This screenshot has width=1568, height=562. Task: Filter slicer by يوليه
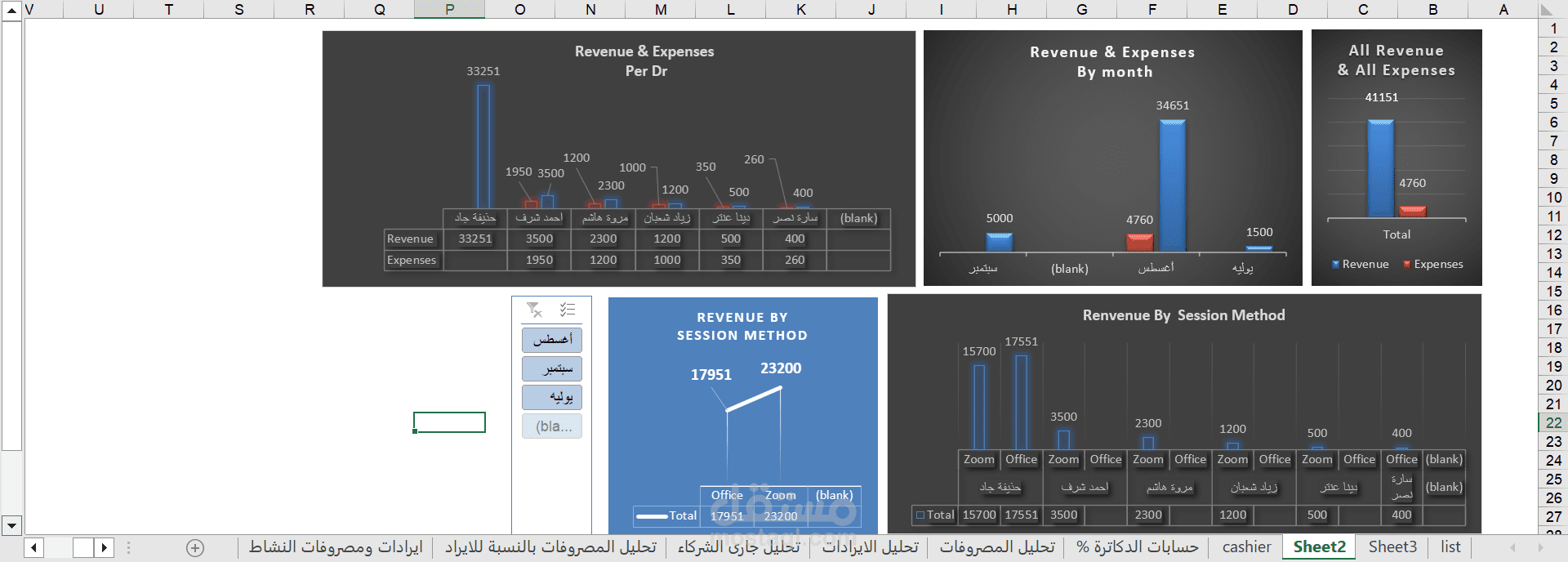click(552, 397)
